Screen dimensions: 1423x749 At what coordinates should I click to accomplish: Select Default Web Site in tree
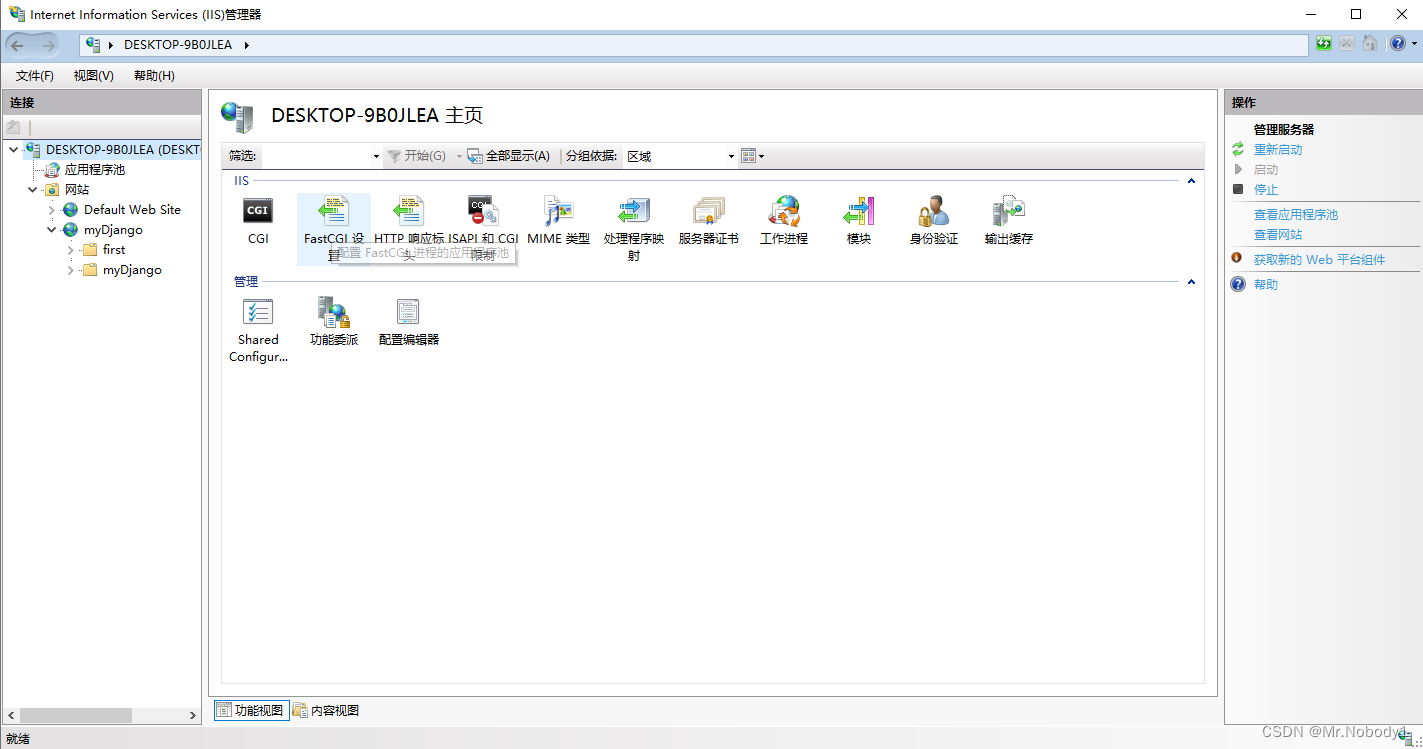[x=129, y=209]
